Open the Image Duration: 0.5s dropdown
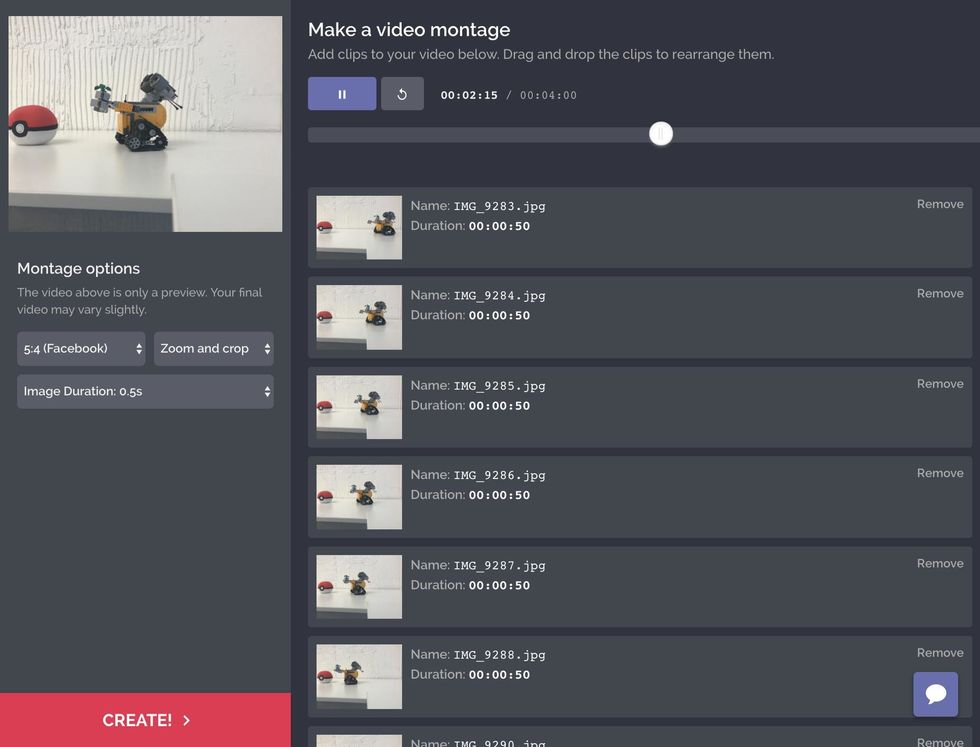 click(145, 391)
